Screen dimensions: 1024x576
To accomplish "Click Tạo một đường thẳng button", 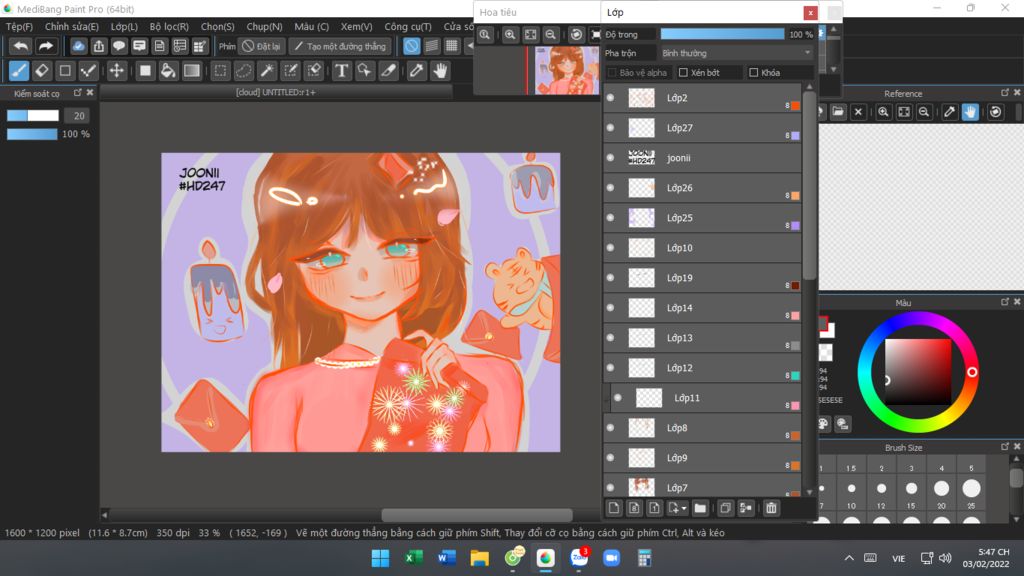I will click(x=340, y=46).
